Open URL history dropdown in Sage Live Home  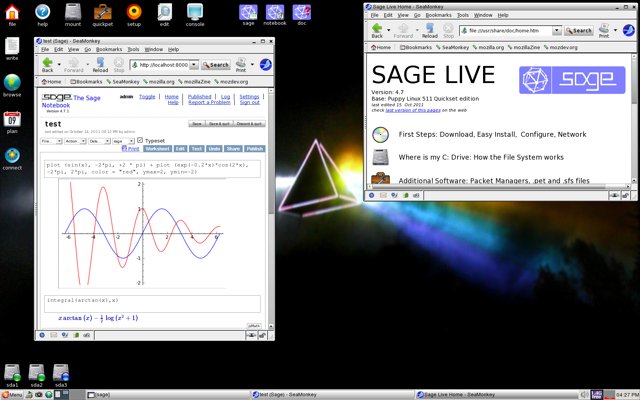pyautogui.click(x=557, y=31)
